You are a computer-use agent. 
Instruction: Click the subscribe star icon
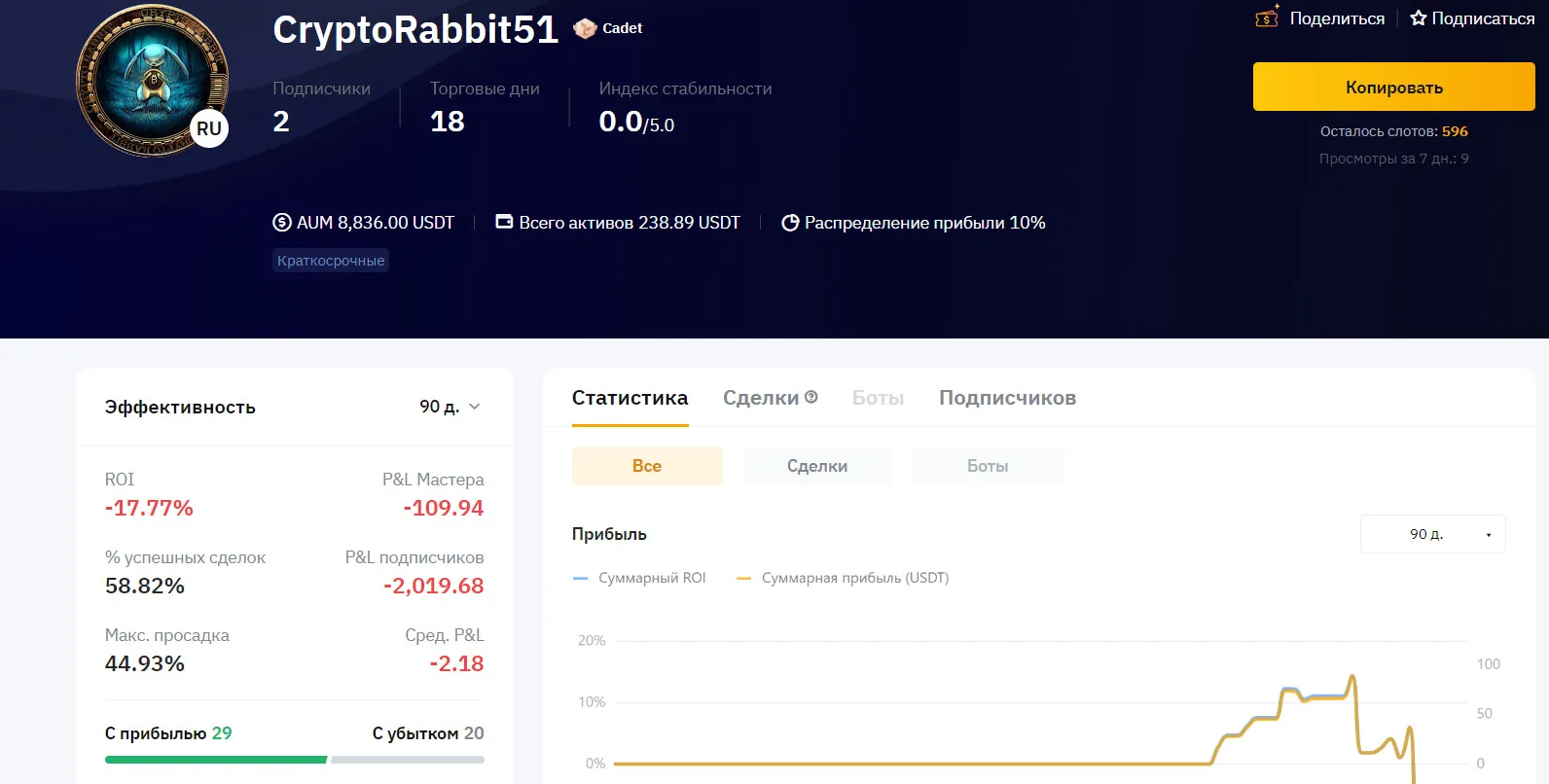click(1419, 18)
